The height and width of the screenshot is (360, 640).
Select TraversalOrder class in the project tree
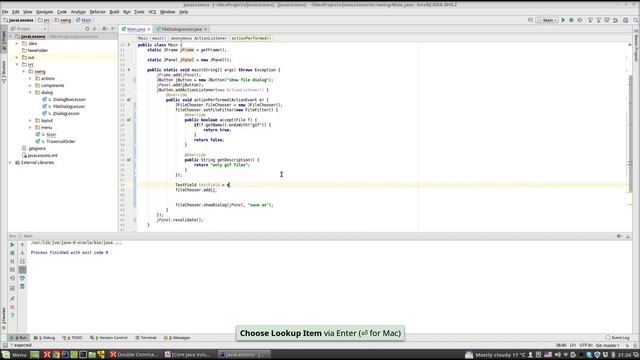click(x=60, y=142)
